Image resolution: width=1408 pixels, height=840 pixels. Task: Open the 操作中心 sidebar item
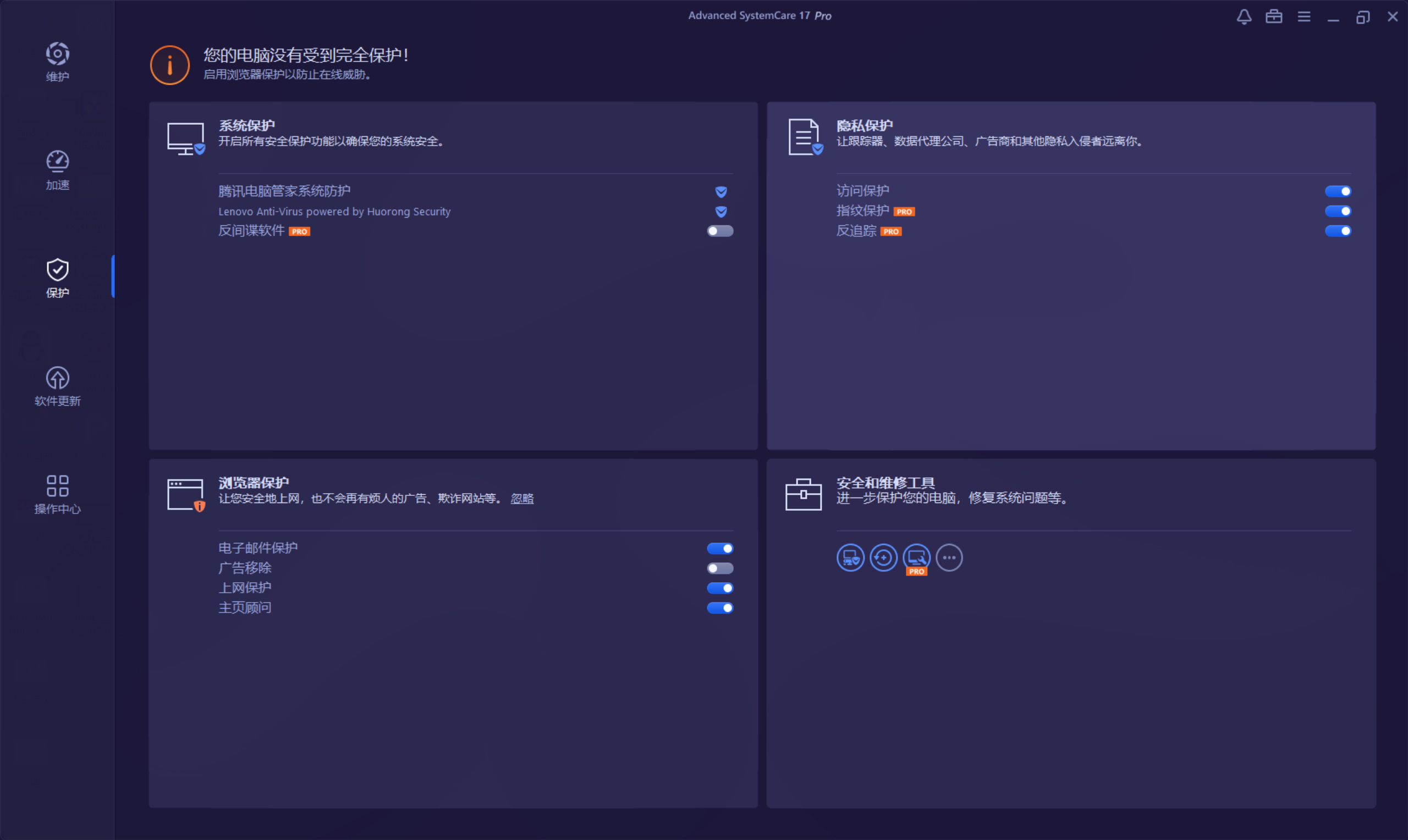[57, 494]
